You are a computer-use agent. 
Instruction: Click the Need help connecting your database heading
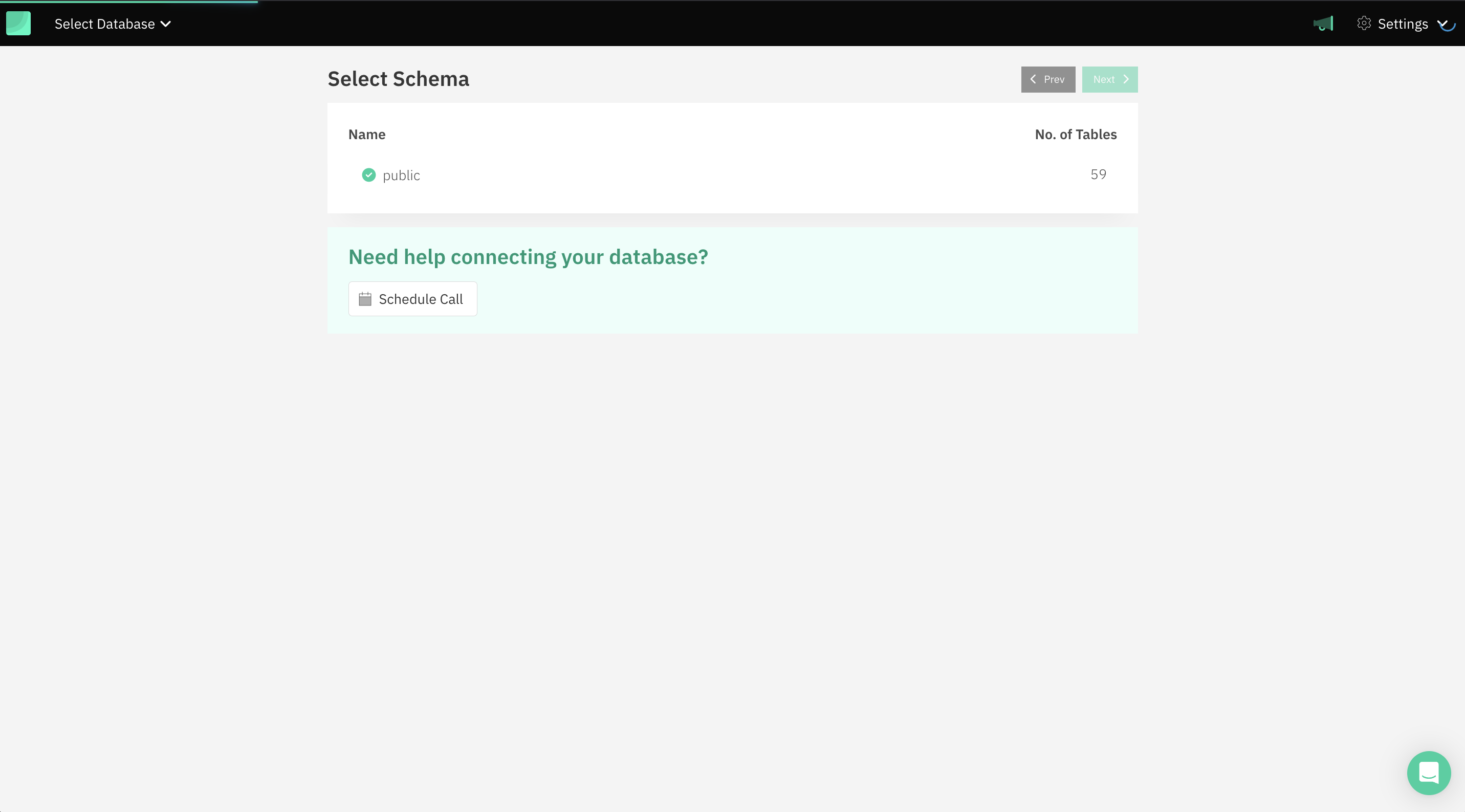tap(528, 257)
